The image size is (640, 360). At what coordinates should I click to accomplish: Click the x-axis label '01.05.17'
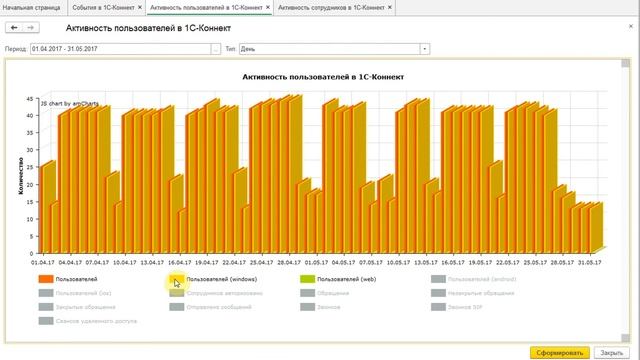point(316,262)
